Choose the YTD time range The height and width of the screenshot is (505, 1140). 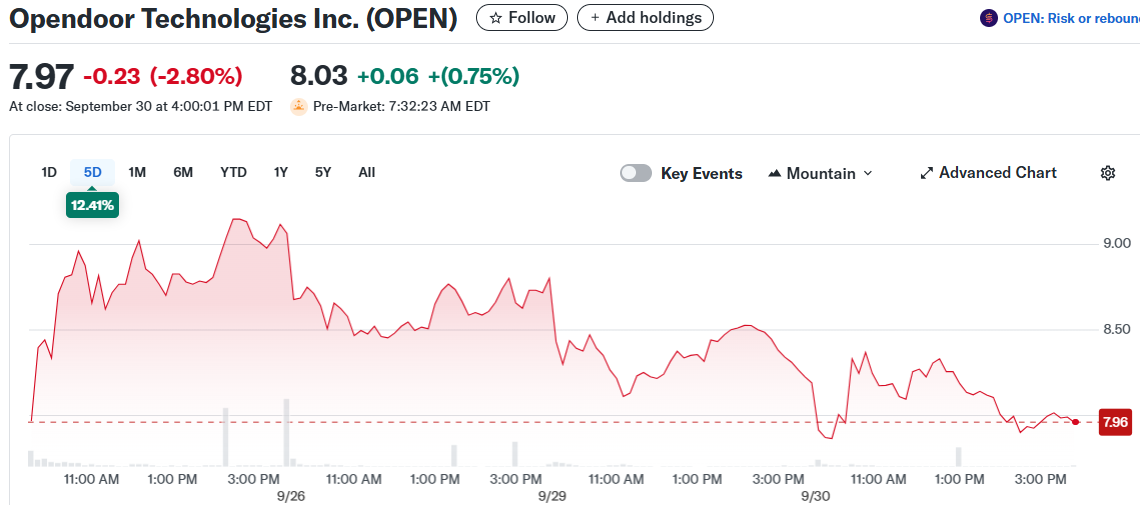click(x=233, y=172)
